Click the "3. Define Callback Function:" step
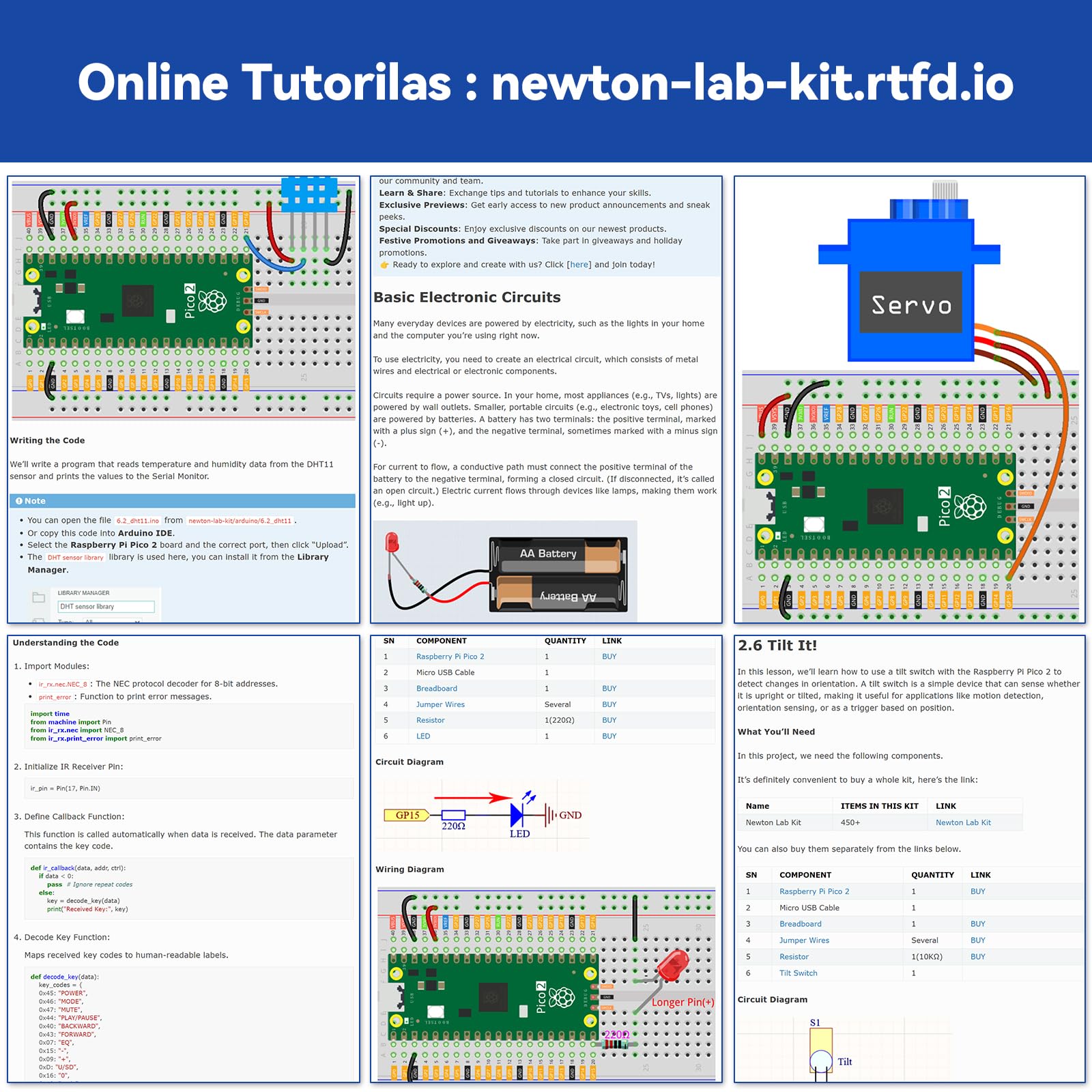 pos(69,816)
